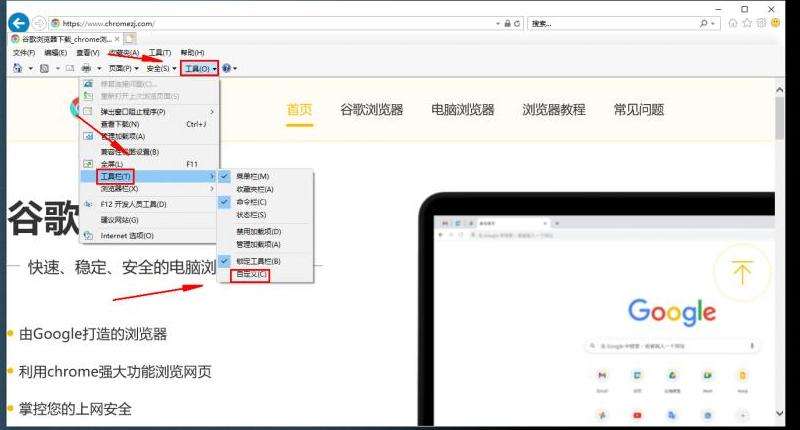Go to 首页 site navigation link
The width and height of the screenshot is (800, 430).
tap(299, 110)
